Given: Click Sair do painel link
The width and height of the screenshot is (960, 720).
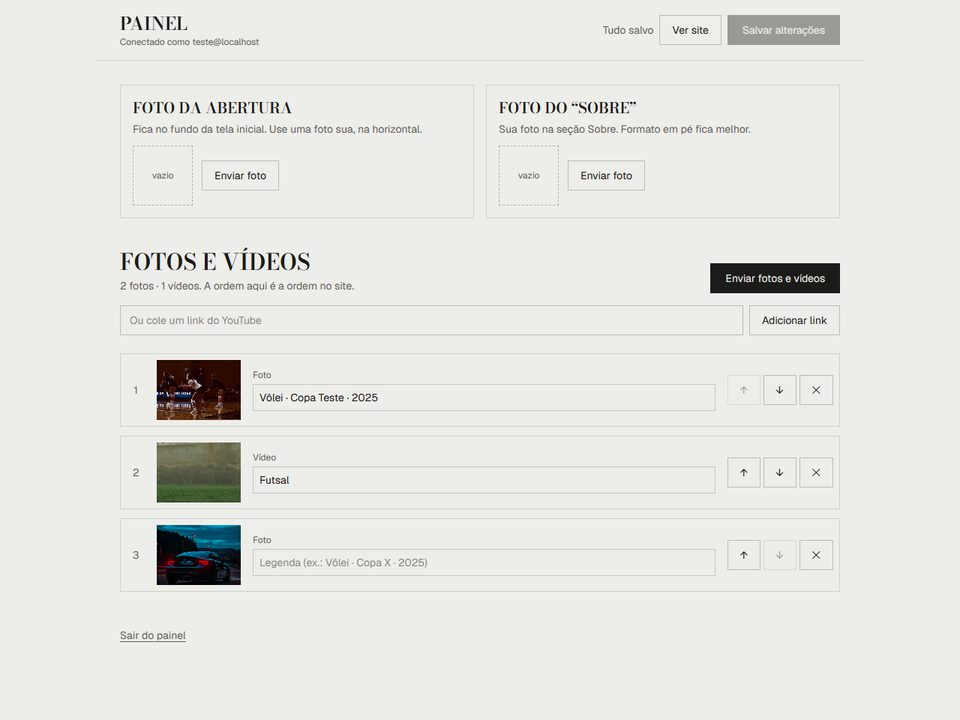Looking at the screenshot, I should pos(152,636).
